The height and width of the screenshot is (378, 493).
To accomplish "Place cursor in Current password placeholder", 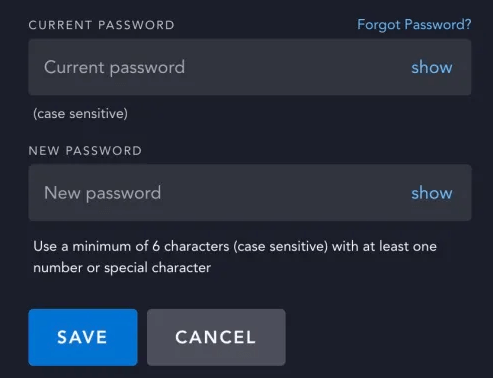I will tap(114, 68).
